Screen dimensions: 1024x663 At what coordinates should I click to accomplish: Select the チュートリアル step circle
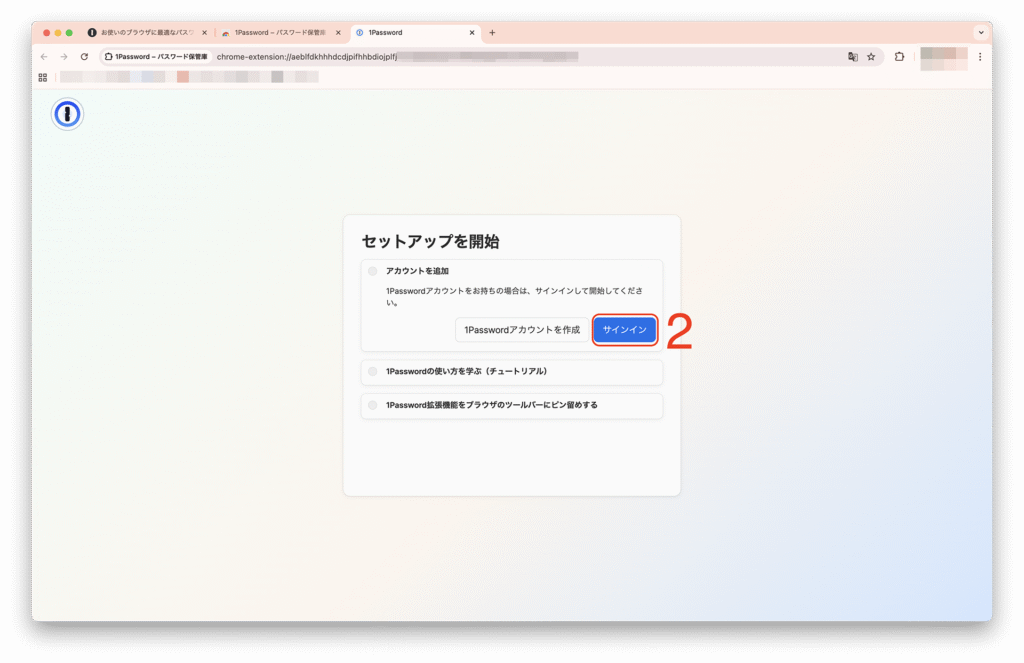pyautogui.click(x=372, y=372)
